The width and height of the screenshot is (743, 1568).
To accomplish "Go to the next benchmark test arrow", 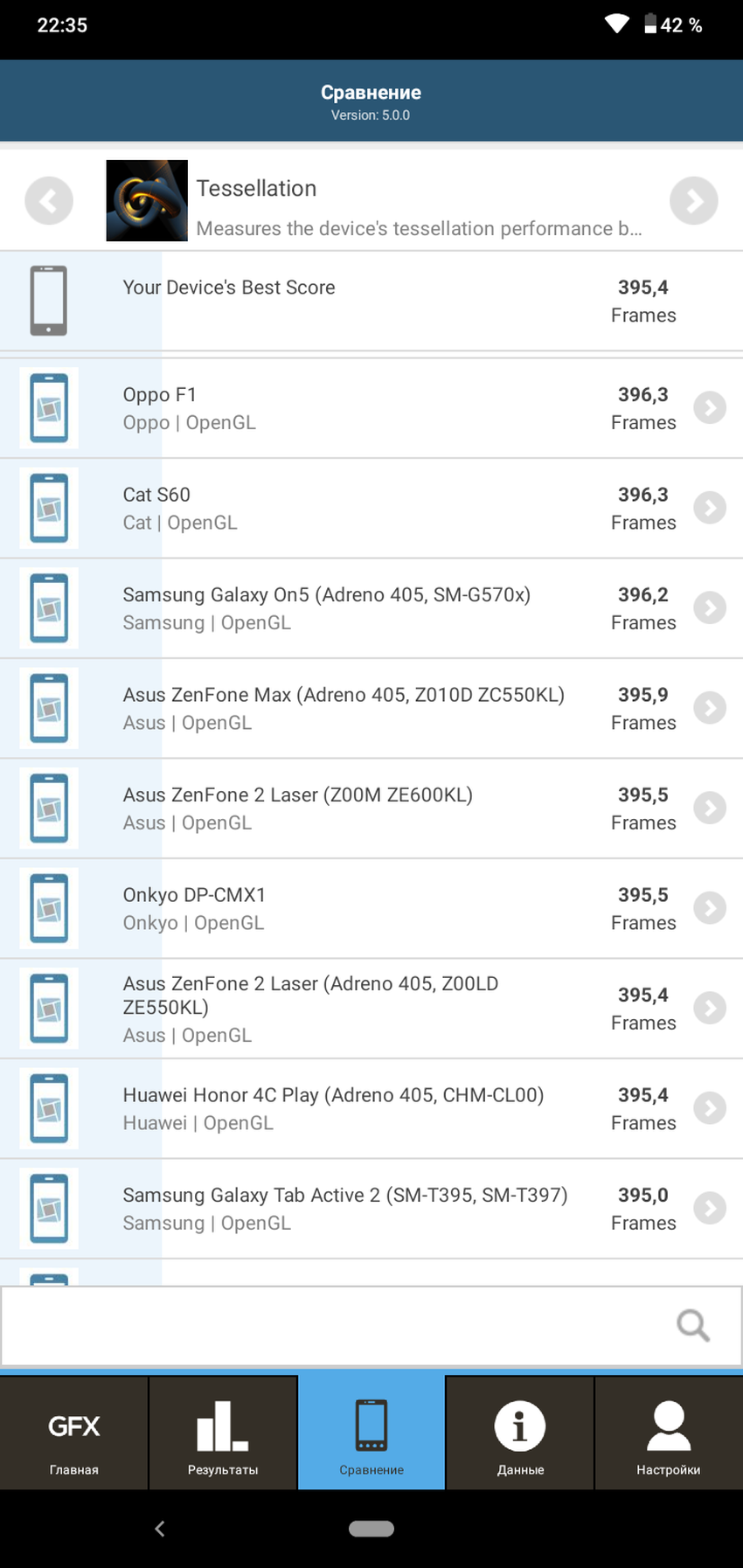I will (x=693, y=201).
